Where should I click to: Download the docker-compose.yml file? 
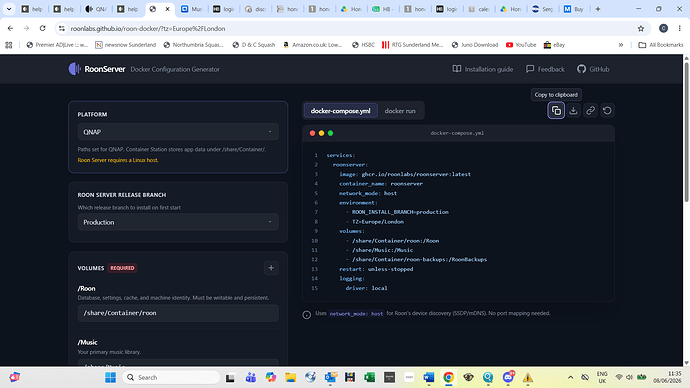point(573,110)
